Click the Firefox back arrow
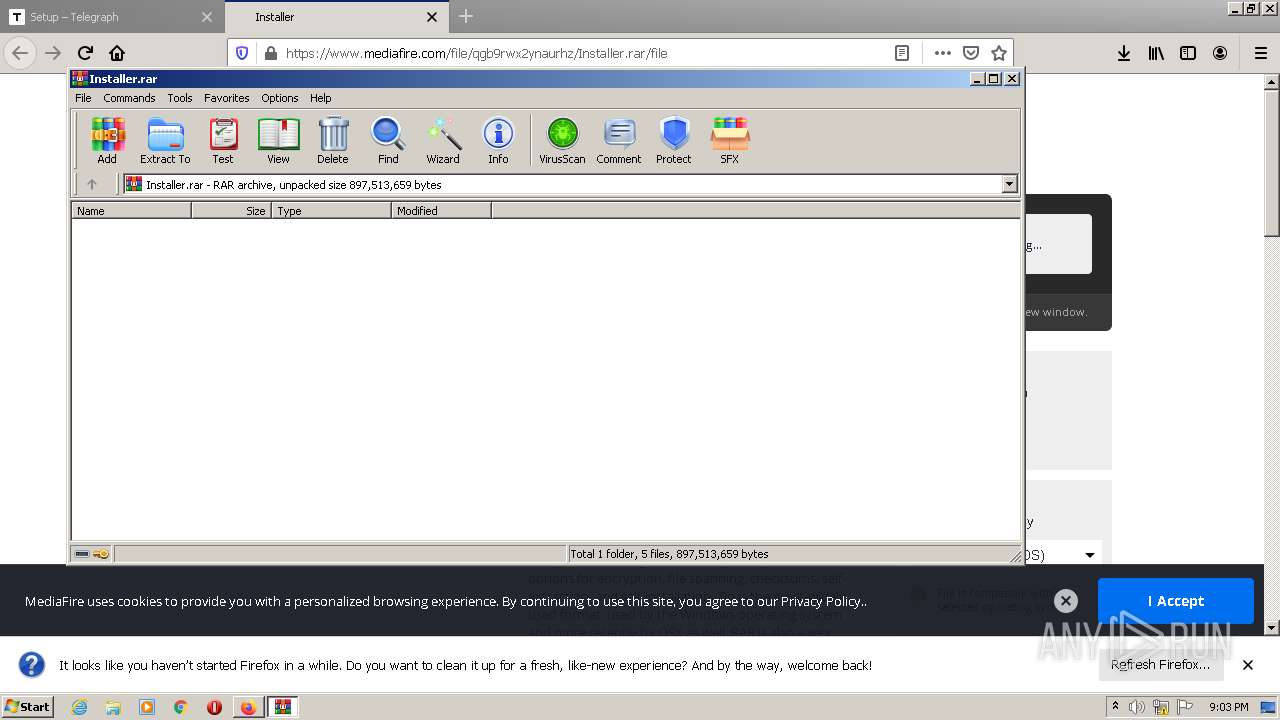The width and height of the screenshot is (1280, 720). pos(20,53)
